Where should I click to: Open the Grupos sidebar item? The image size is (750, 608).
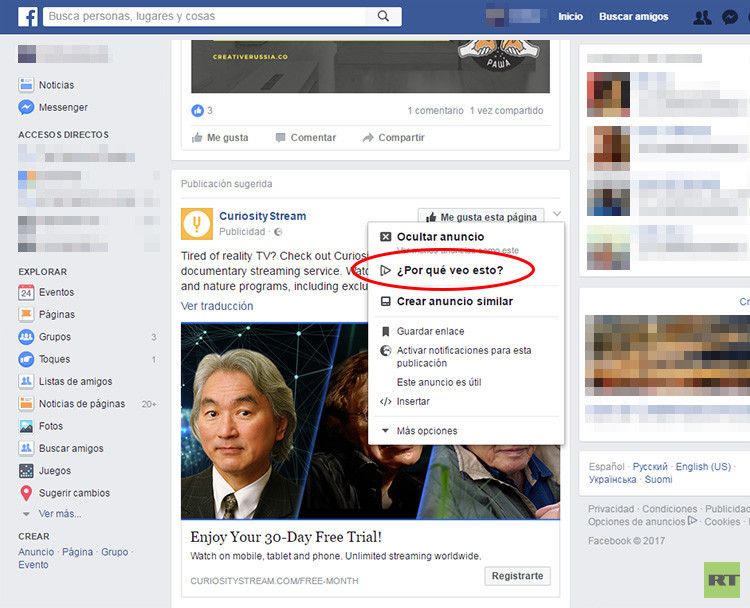pyautogui.click(x=54, y=337)
